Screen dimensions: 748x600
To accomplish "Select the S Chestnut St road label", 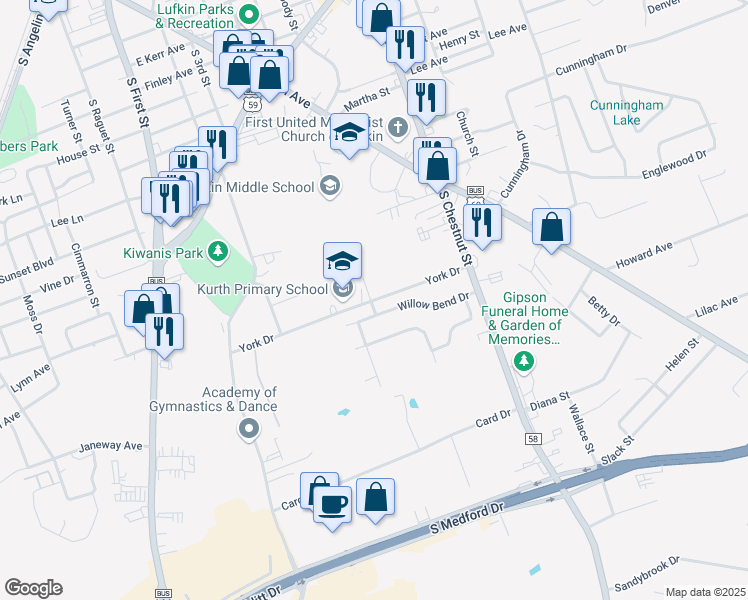I will [455, 228].
